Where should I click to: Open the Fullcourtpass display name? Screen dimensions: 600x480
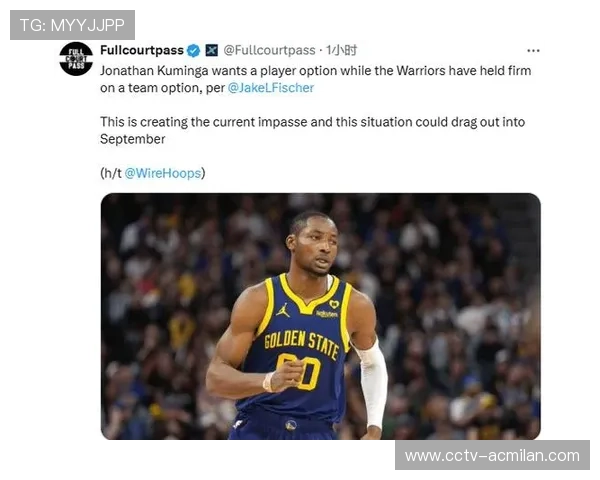(142, 50)
